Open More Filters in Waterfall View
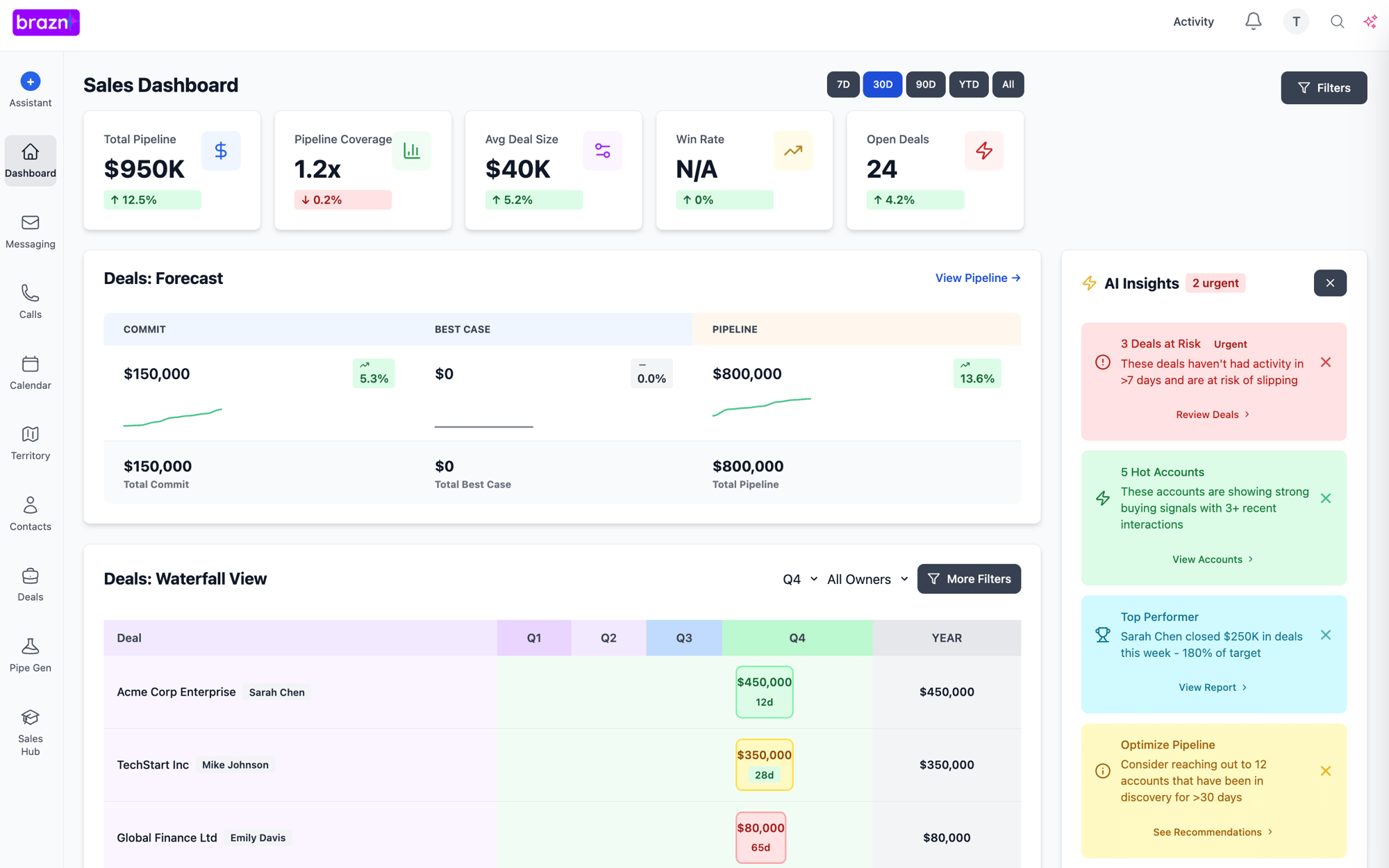 coord(969,578)
